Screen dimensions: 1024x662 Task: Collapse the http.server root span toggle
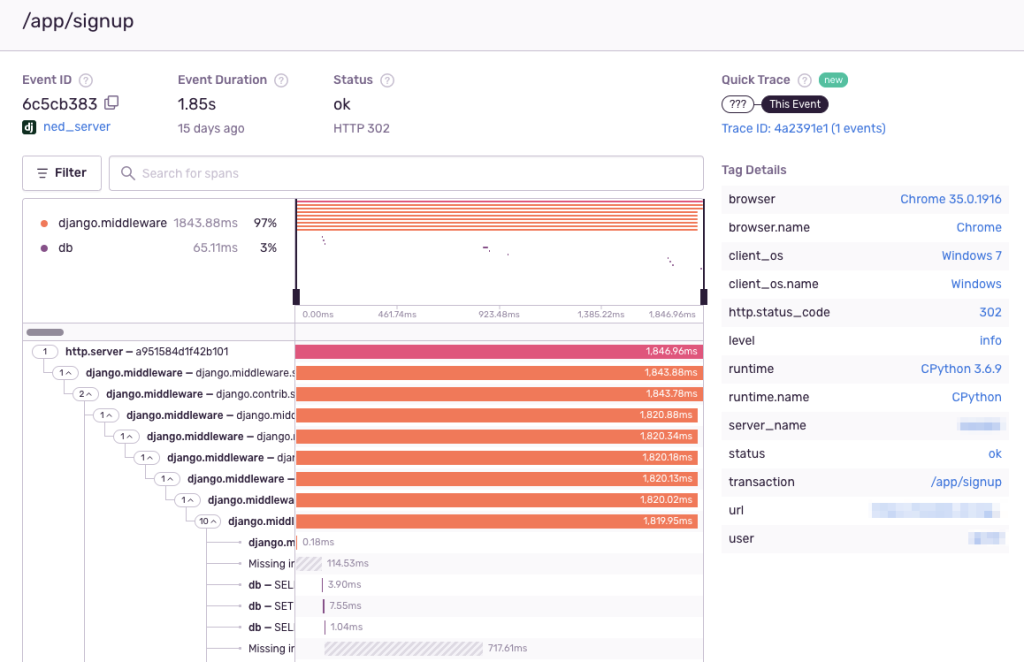tap(46, 352)
